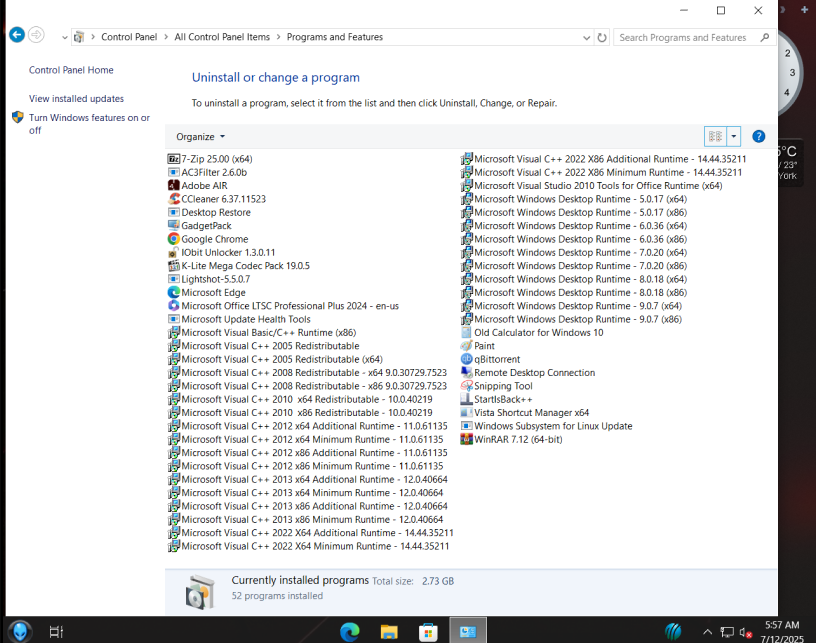This screenshot has height=643, width=816.
Task: Click the Old Calculator for Windows 10 icon
Action: pos(466,332)
